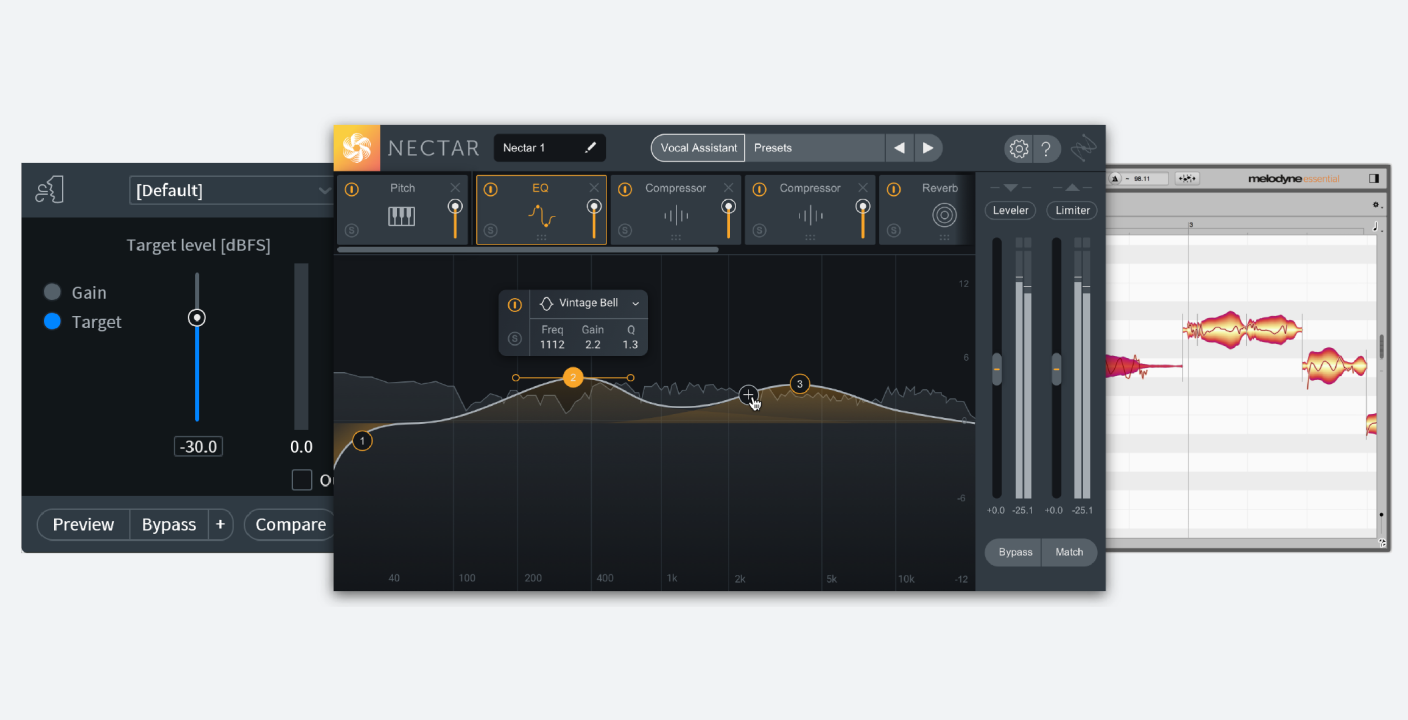Click the Leveler button

pyautogui.click(x=1010, y=210)
